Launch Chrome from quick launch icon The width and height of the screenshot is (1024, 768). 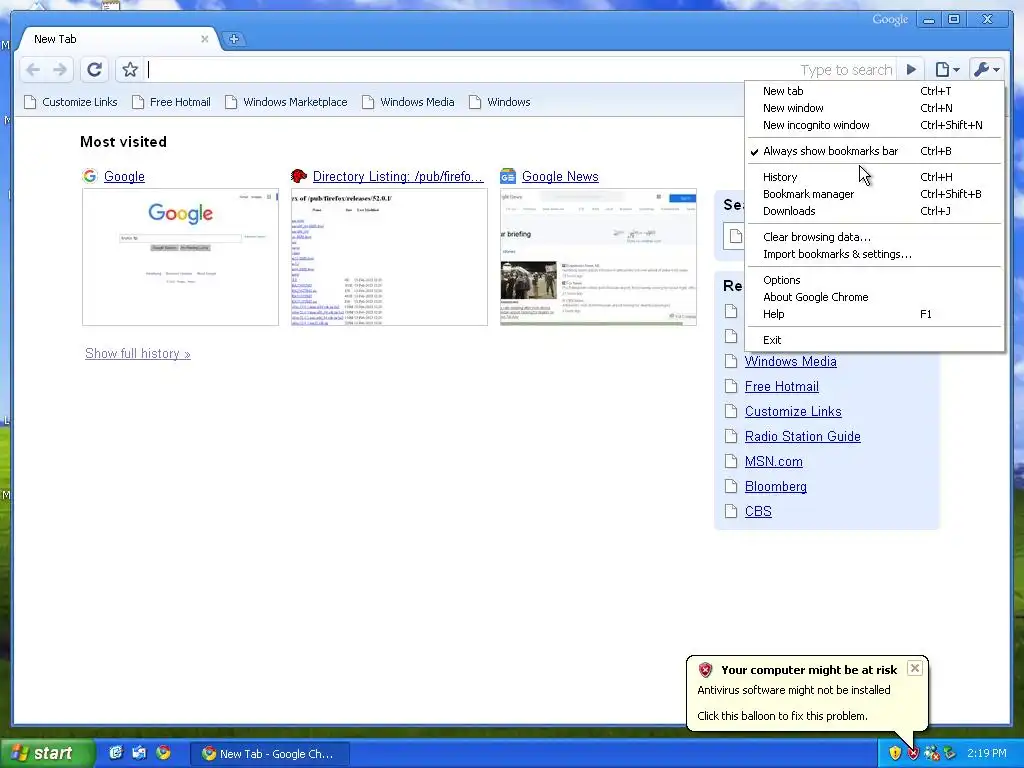pyautogui.click(x=163, y=753)
